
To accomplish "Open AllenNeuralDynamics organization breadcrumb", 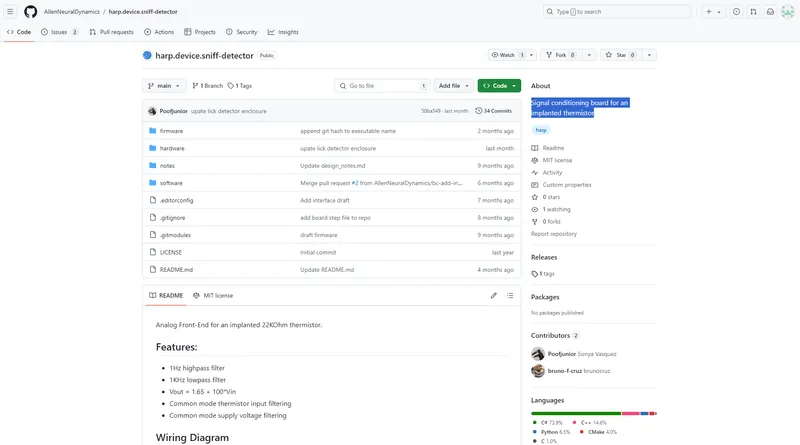I will 71,11.
